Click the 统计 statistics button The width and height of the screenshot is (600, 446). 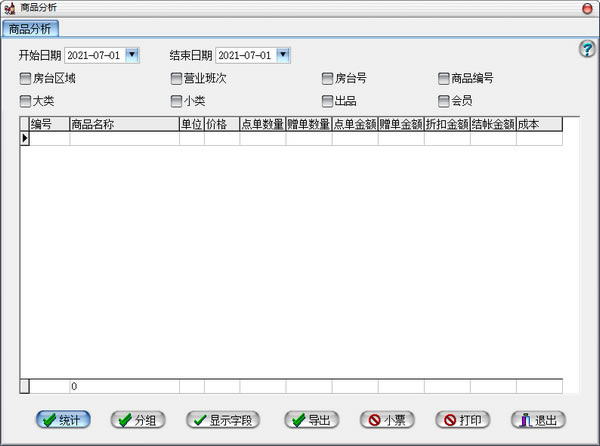tap(62, 420)
